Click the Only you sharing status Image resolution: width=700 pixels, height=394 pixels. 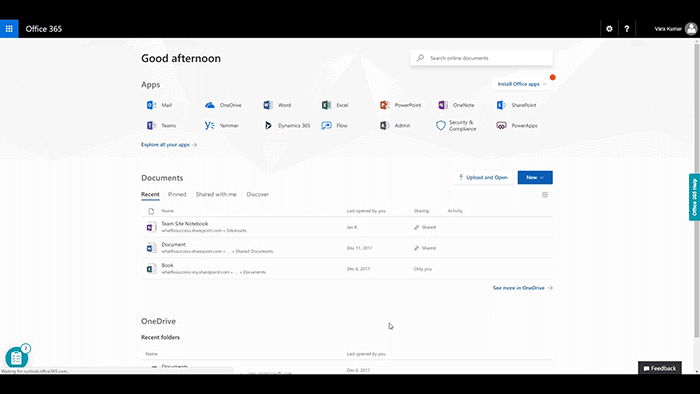[422, 269]
